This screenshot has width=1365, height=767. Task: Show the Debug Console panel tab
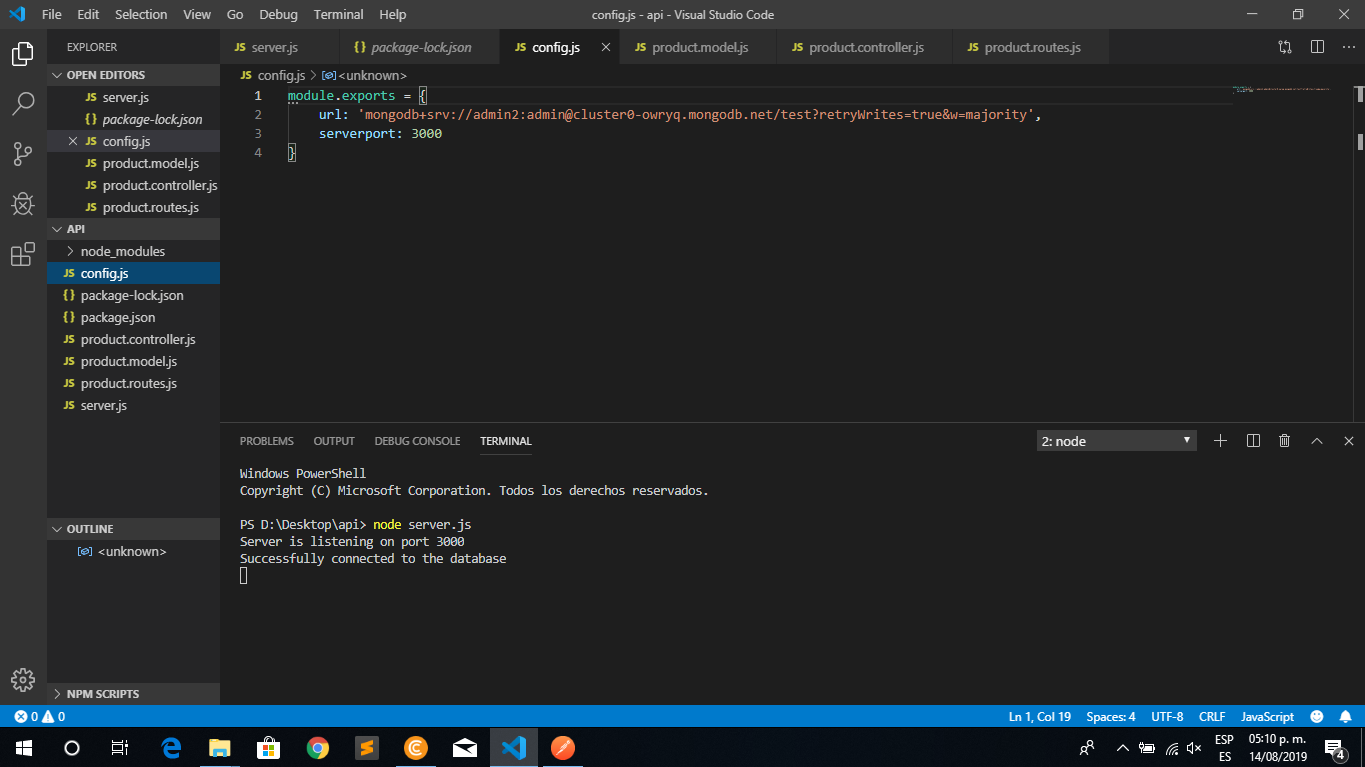click(x=417, y=441)
